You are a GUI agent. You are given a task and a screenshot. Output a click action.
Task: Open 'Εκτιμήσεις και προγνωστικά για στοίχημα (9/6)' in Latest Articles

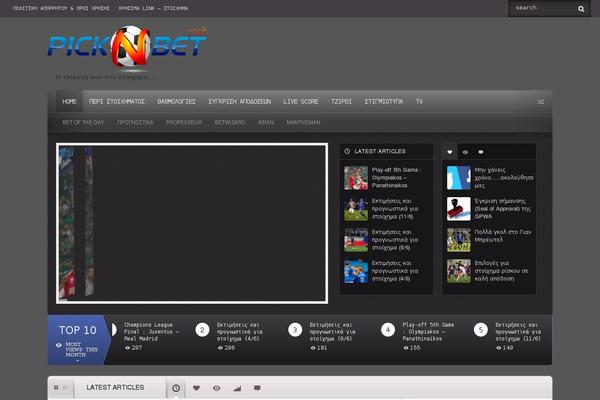coord(395,240)
